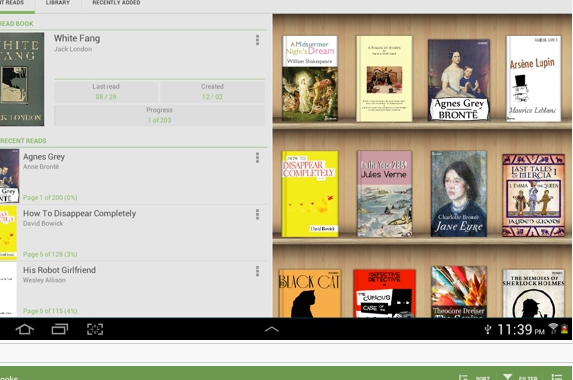Open Arsène Lupin book on shelf
This screenshot has height=380, width=573.
pyautogui.click(x=534, y=79)
